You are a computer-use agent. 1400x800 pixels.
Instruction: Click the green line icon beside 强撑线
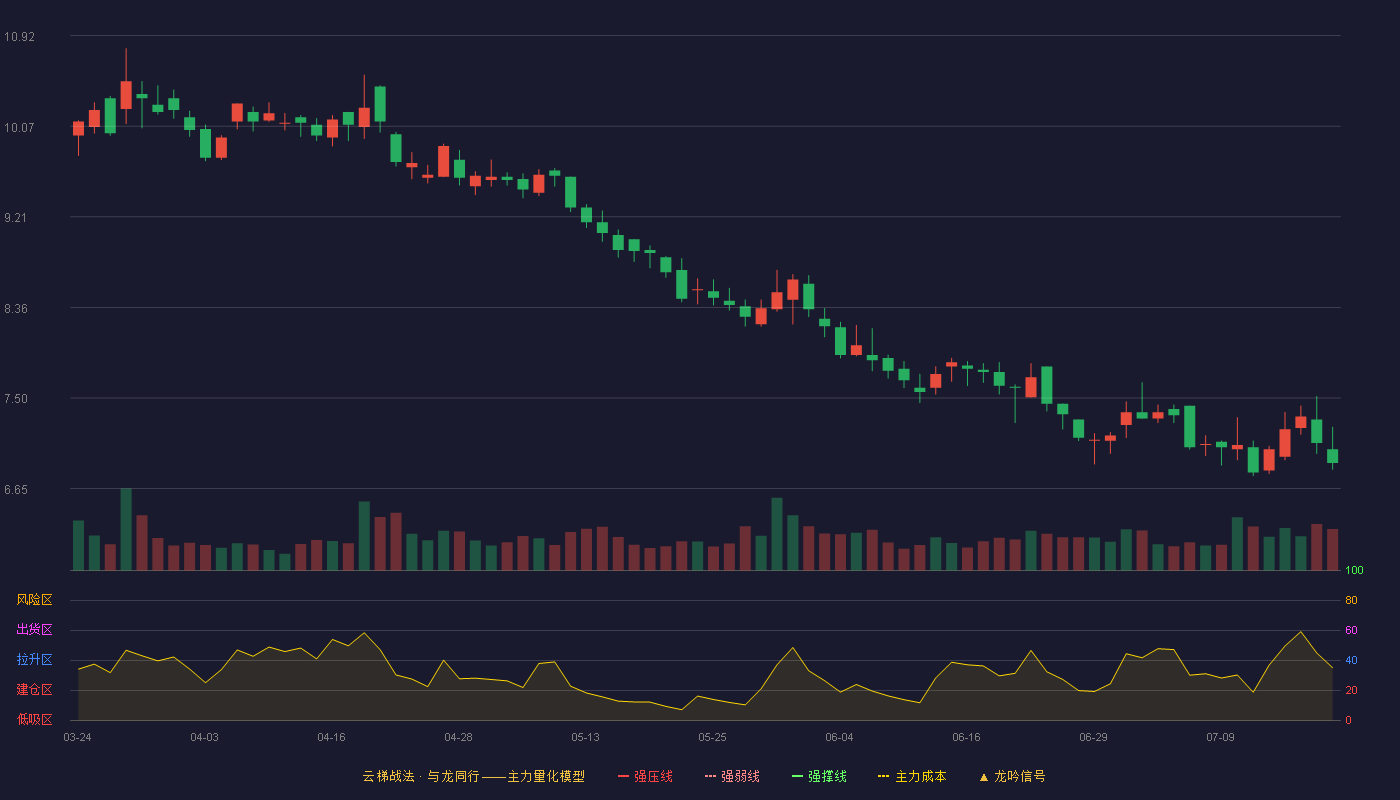point(798,776)
